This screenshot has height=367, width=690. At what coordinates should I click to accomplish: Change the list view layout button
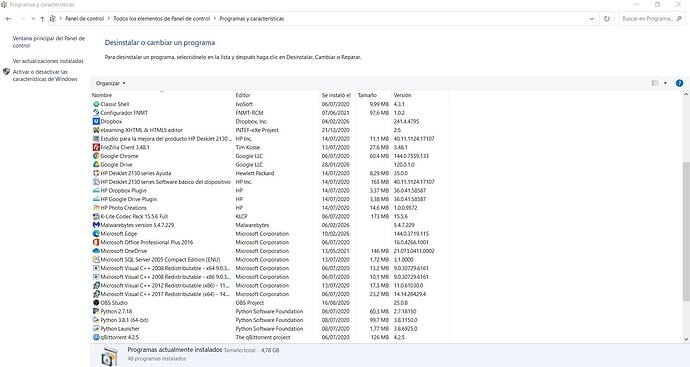click(655, 83)
